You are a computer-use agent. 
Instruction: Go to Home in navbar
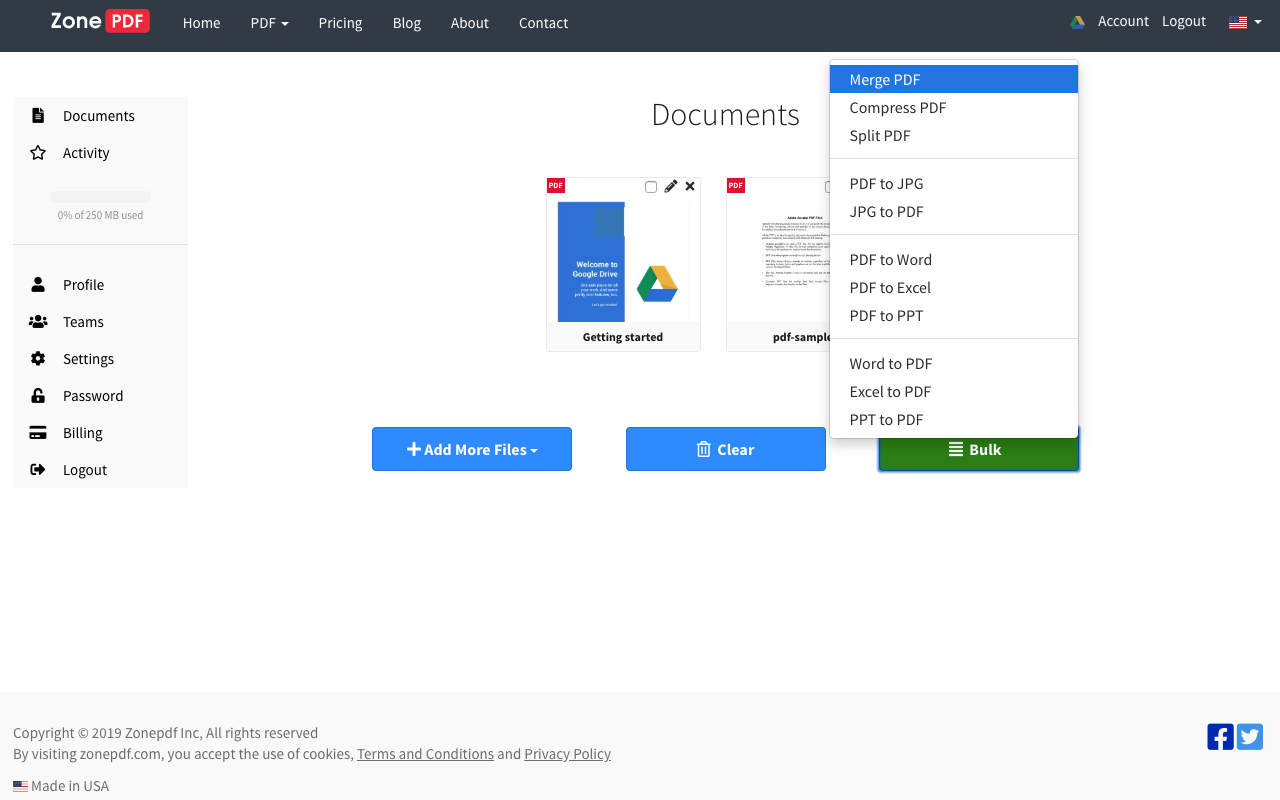[x=201, y=22]
